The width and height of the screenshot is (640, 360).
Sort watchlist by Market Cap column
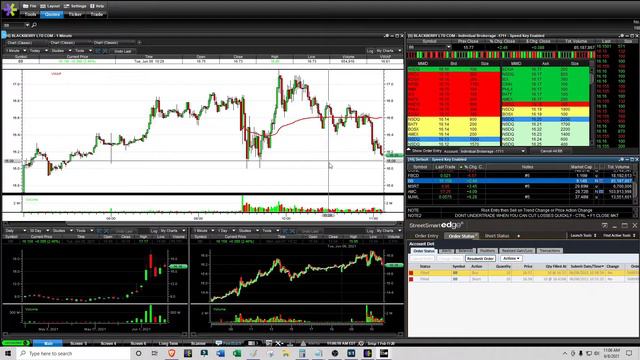click(x=581, y=167)
